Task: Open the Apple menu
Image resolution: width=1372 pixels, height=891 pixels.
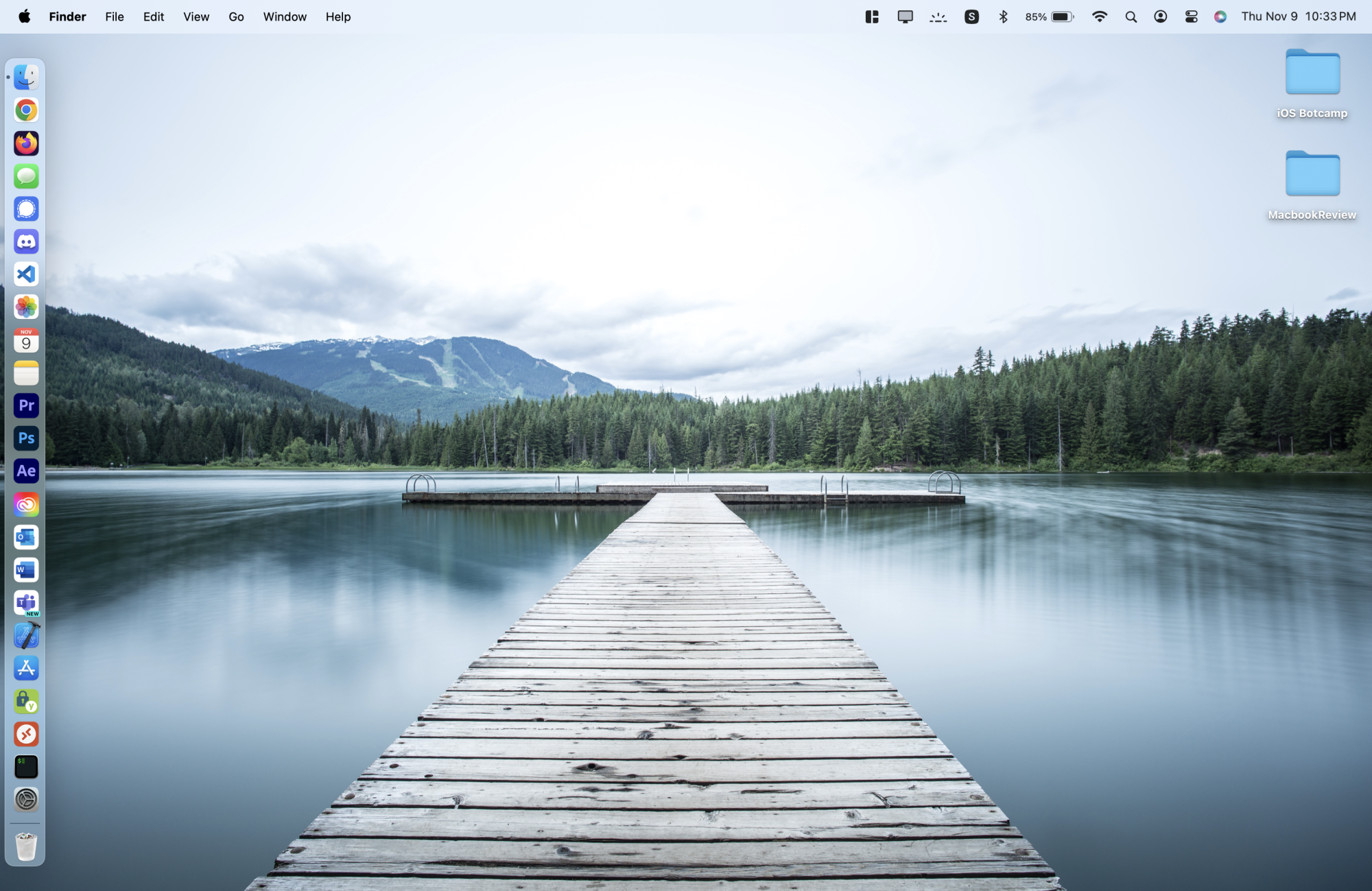Action: pos(24,16)
